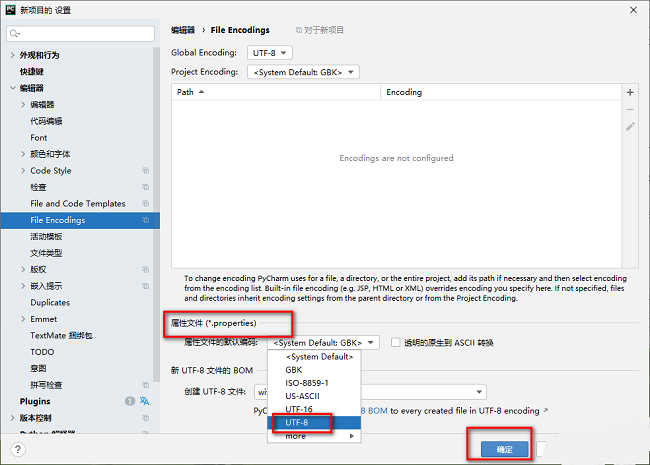The image size is (650, 465).
Task: Expand the 外观和行为 tree node
Action: [12, 55]
